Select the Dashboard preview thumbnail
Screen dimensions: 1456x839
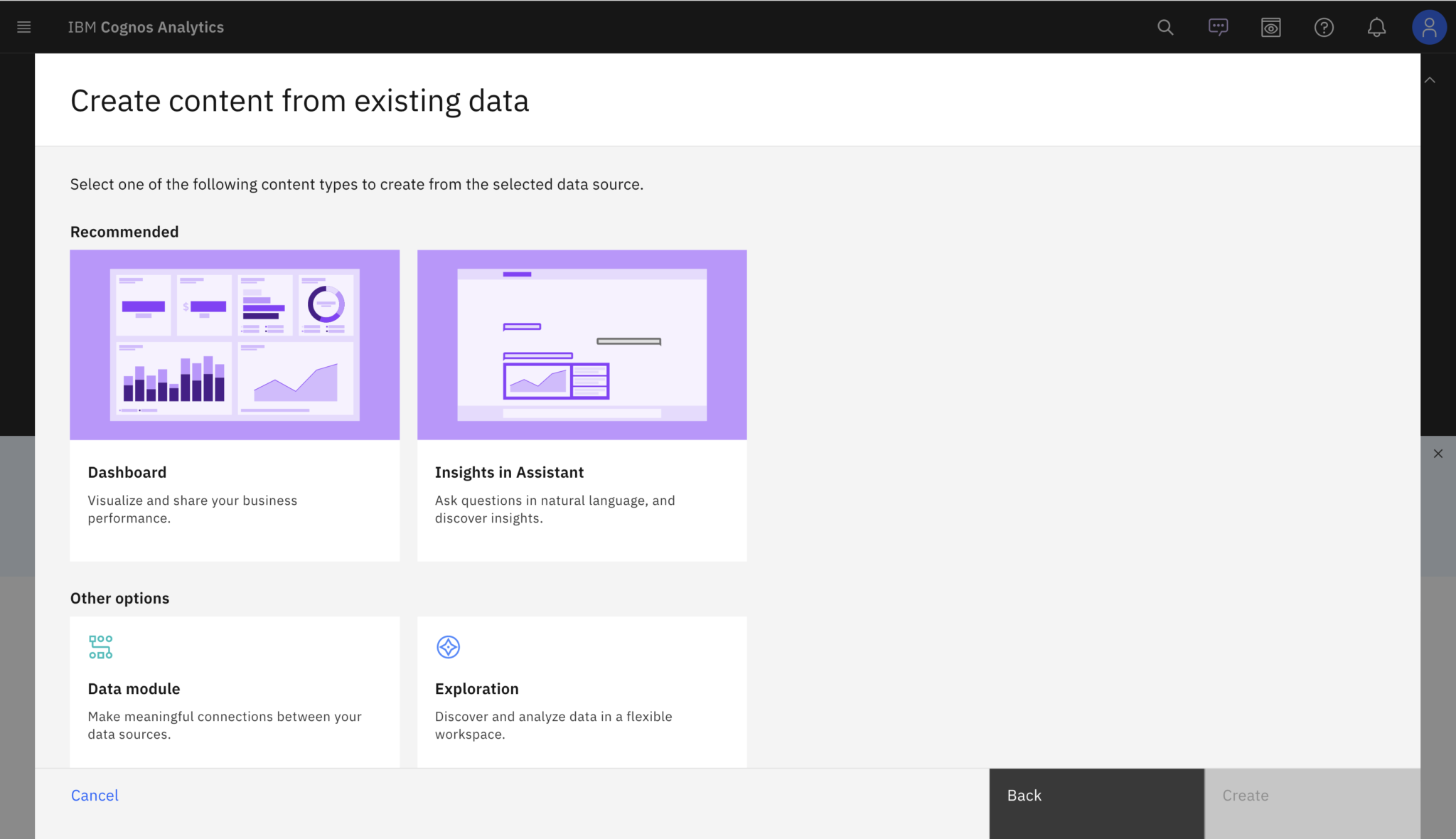pyautogui.click(x=235, y=344)
